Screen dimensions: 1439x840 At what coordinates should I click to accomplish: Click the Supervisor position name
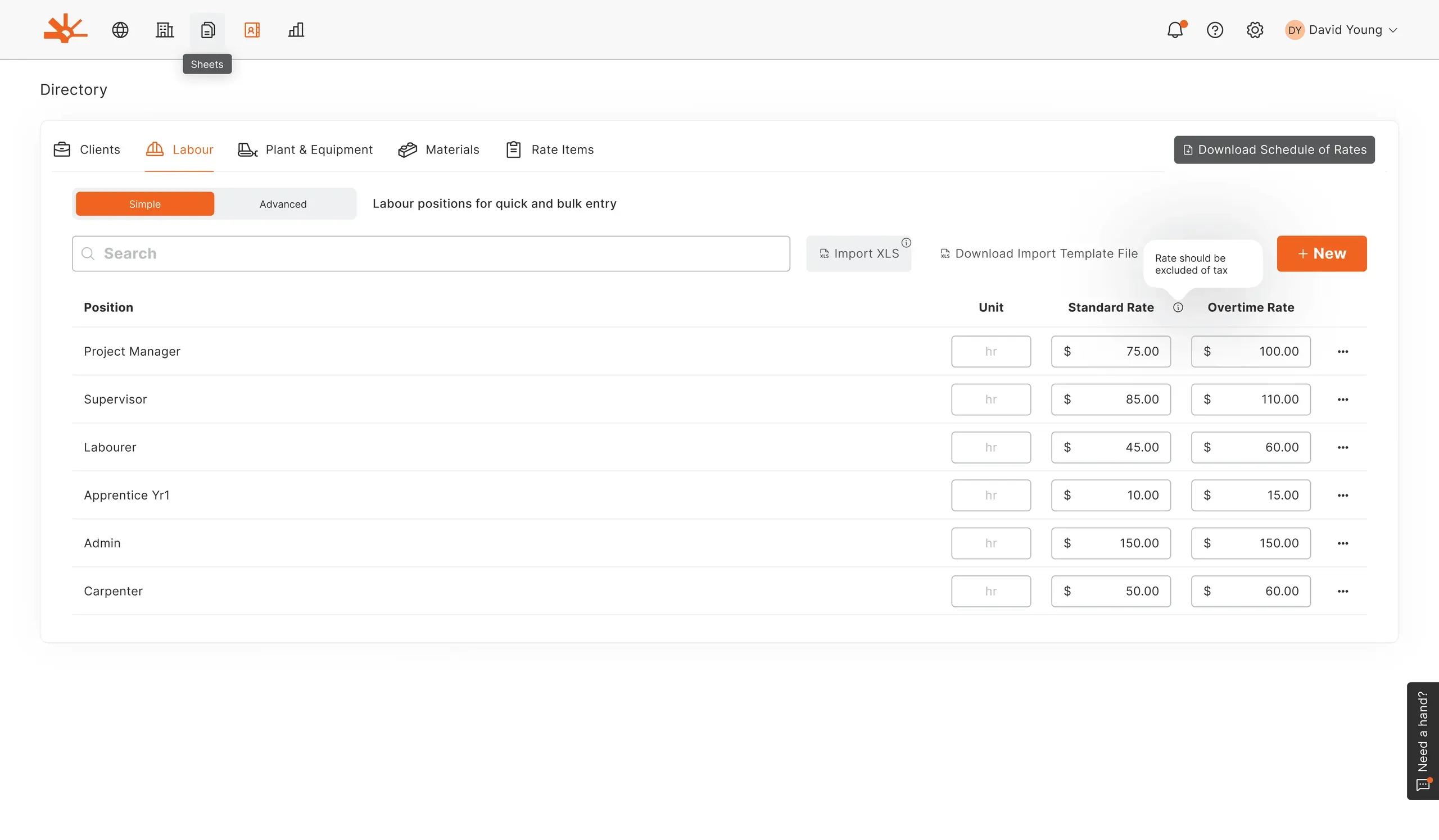click(x=115, y=399)
